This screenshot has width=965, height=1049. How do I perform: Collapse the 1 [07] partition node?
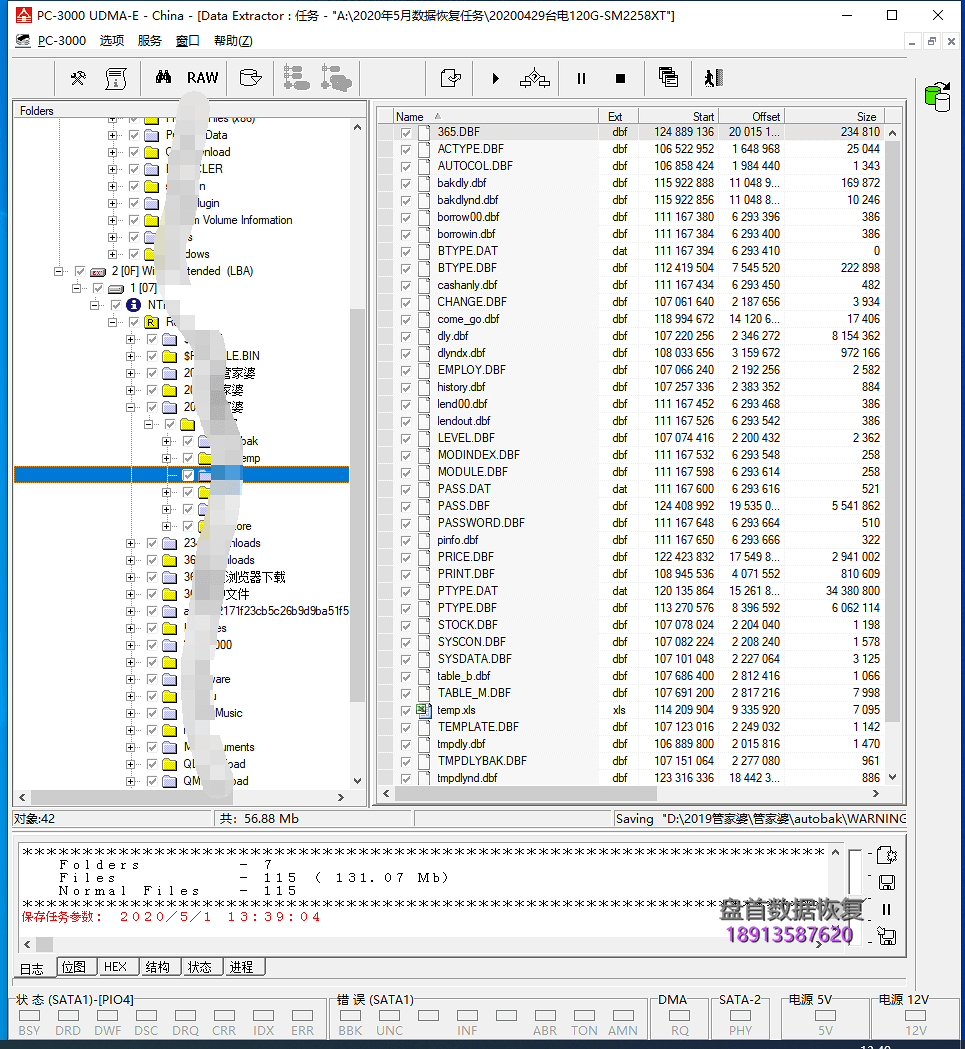point(77,288)
